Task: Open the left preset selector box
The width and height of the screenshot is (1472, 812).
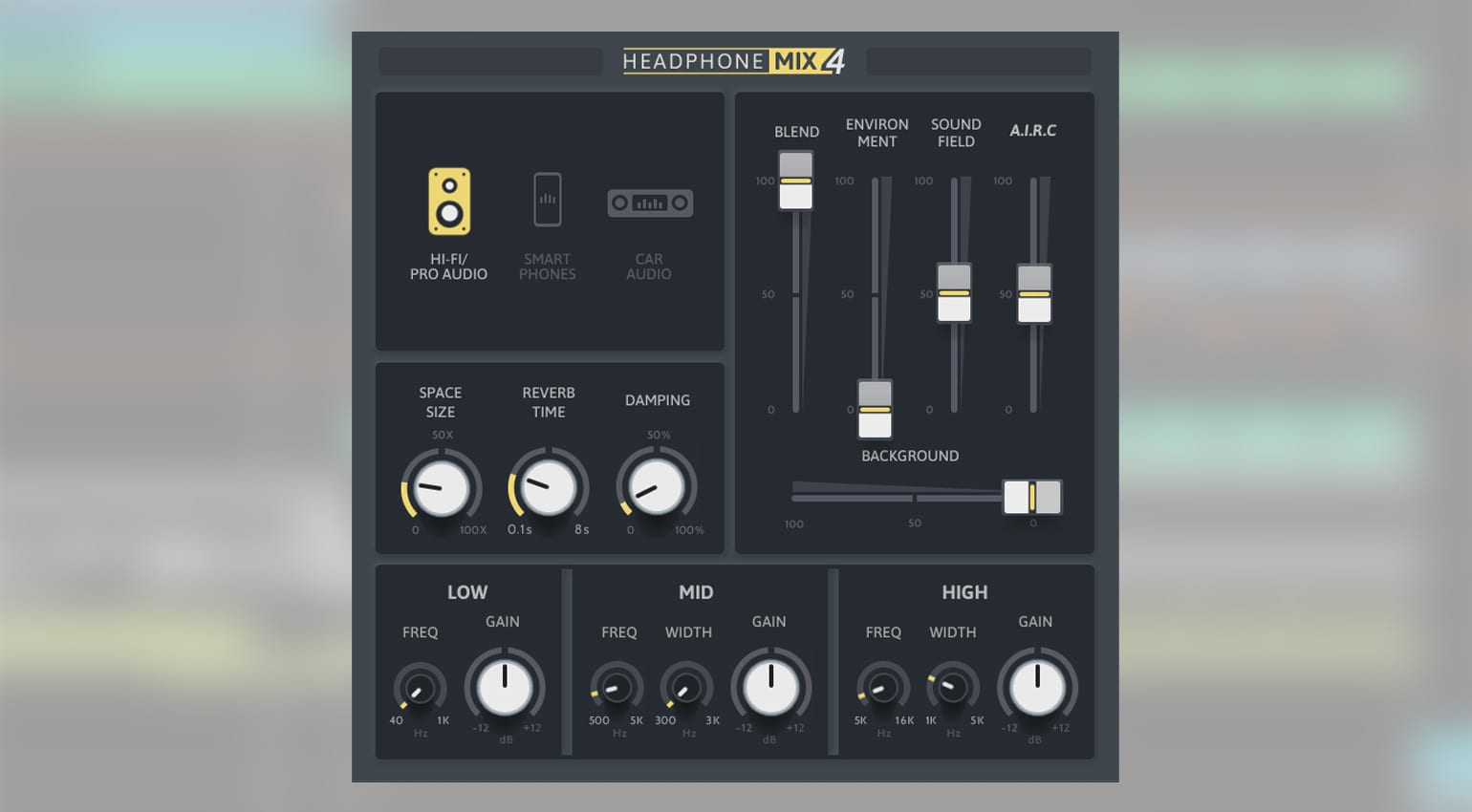Action: click(489, 61)
